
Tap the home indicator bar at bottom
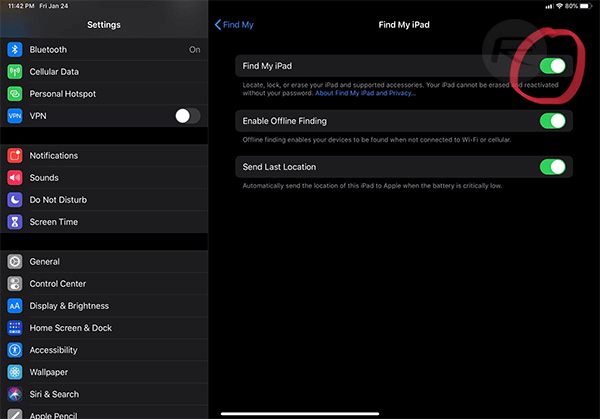click(x=300, y=414)
